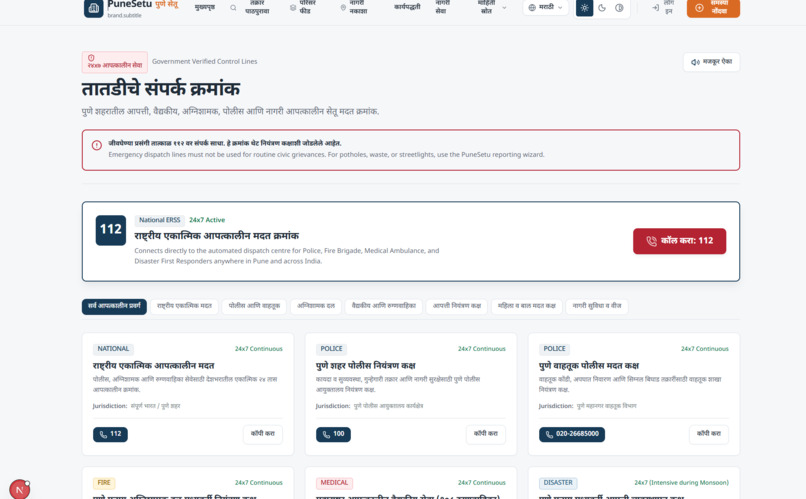Click the पुणे शहर पोलीस नियंत्रण कक्ष title
806x499 pixels.
click(x=365, y=366)
